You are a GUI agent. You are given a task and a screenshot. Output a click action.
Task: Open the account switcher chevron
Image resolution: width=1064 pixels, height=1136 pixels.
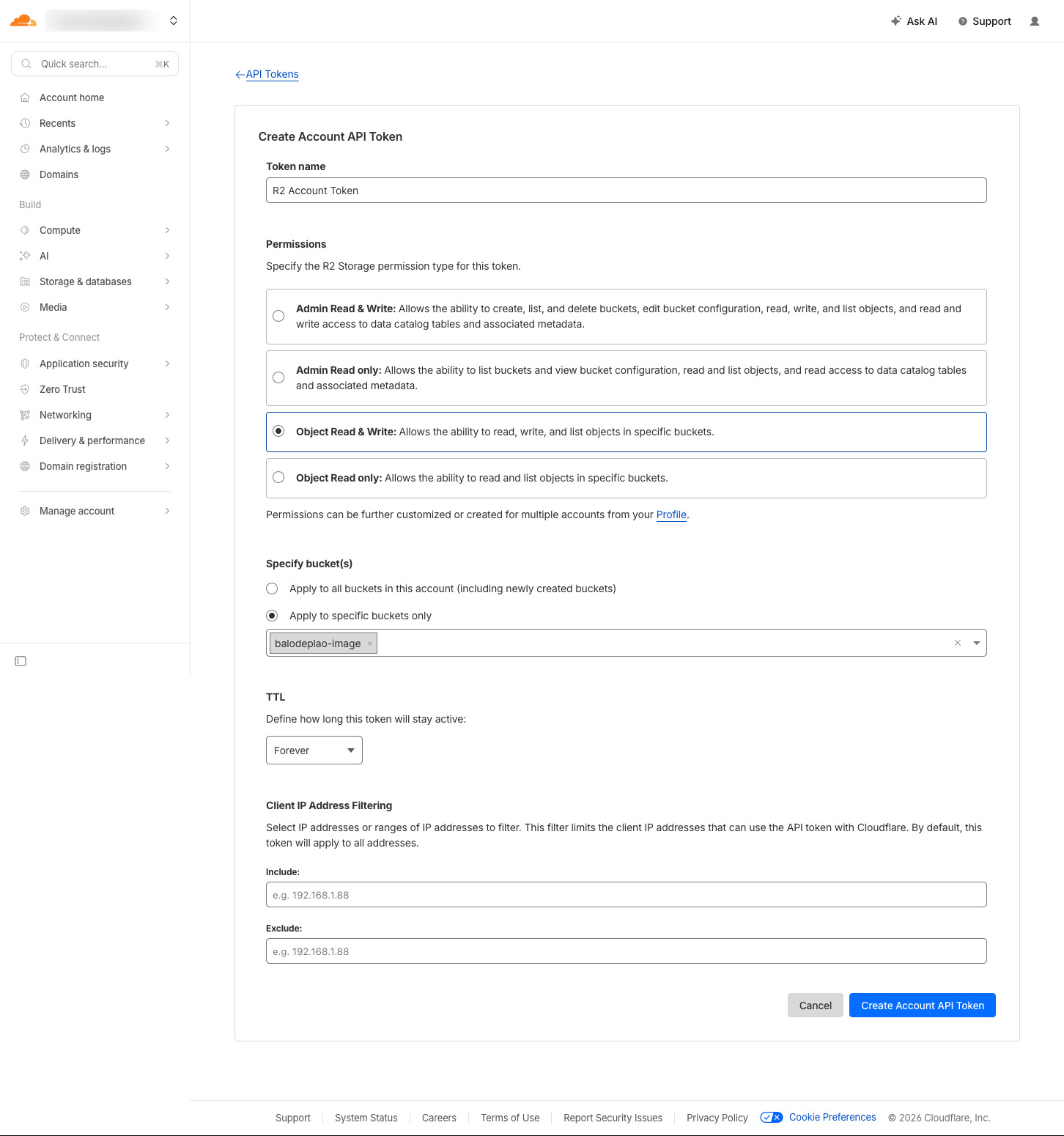coord(174,21)
